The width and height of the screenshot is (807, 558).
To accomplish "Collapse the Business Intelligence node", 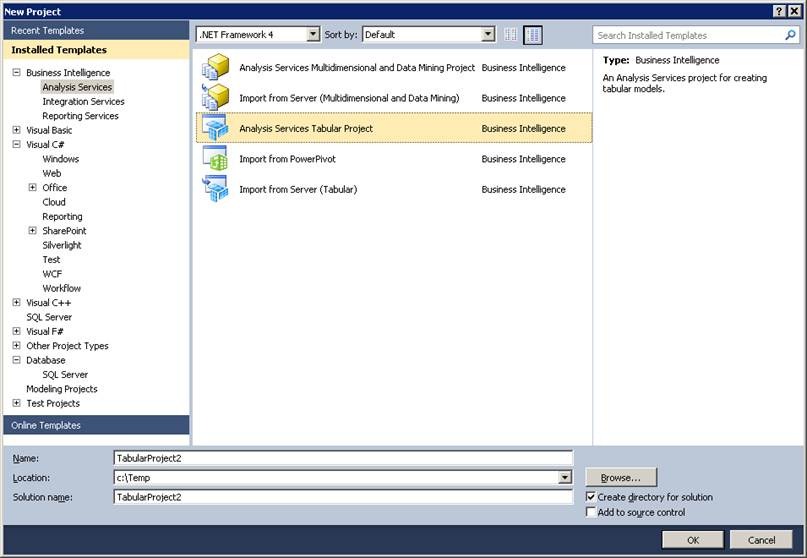I will pyautogui.click(x=16, y=73).
